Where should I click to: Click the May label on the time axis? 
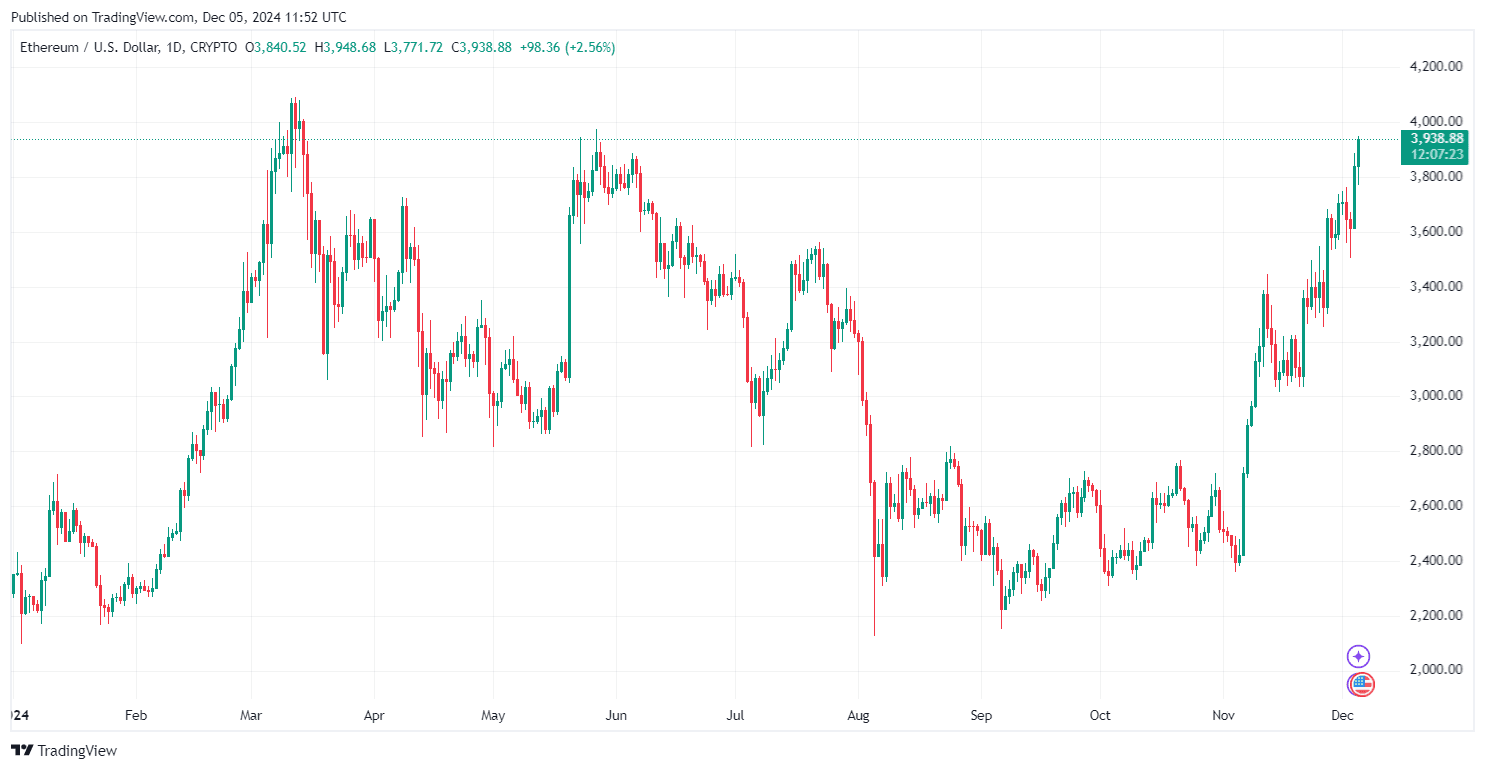(x=493, y=716)
